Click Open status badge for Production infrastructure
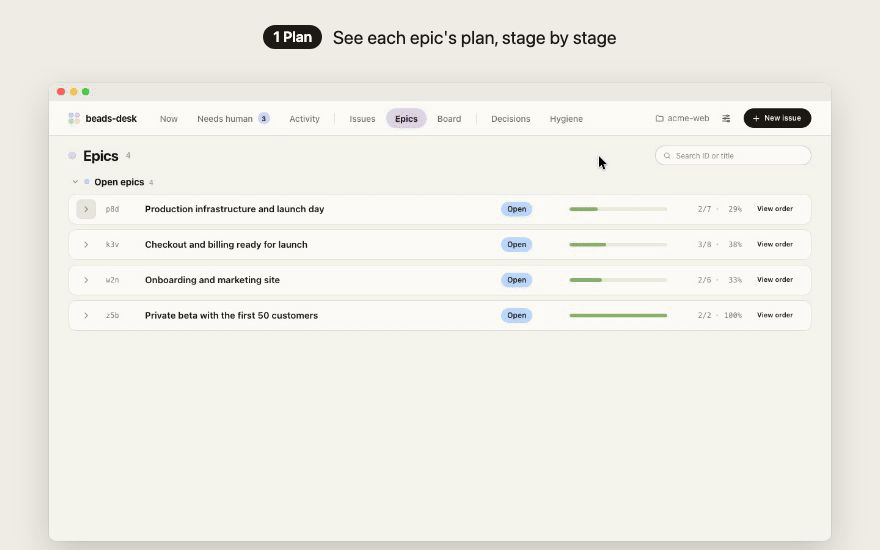The image size is (880, 550). [516, 209]
